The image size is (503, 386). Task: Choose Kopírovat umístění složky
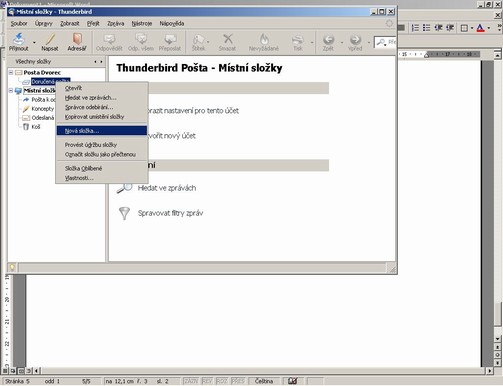pyautogui.click(x=102, y=117)
